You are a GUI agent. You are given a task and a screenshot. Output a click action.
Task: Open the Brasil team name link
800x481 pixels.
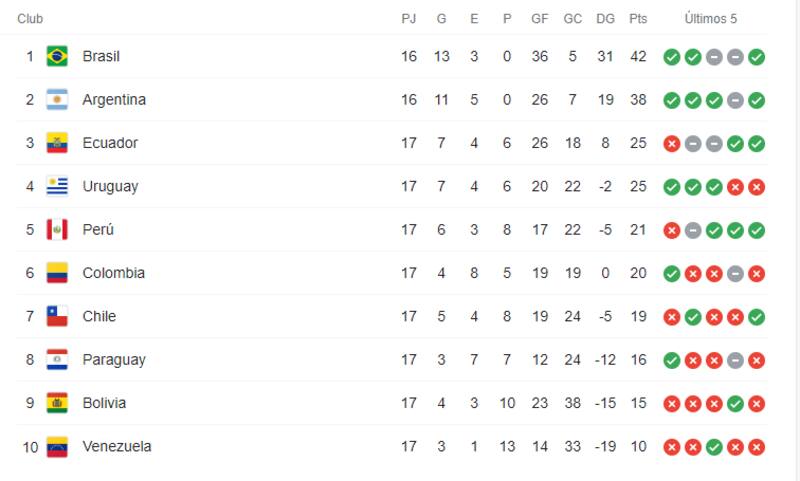(101, 56)
